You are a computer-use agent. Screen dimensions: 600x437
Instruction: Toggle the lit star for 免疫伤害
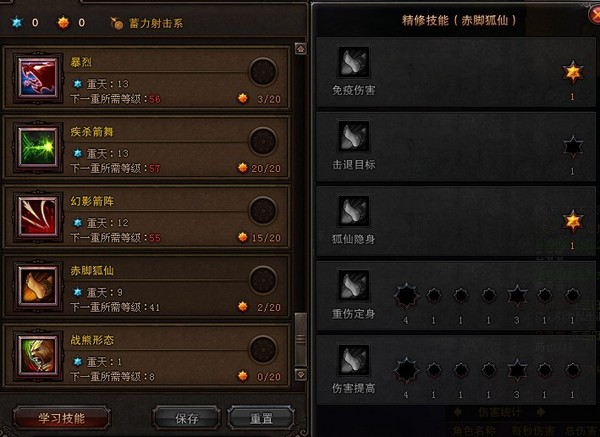pos(573,72)
